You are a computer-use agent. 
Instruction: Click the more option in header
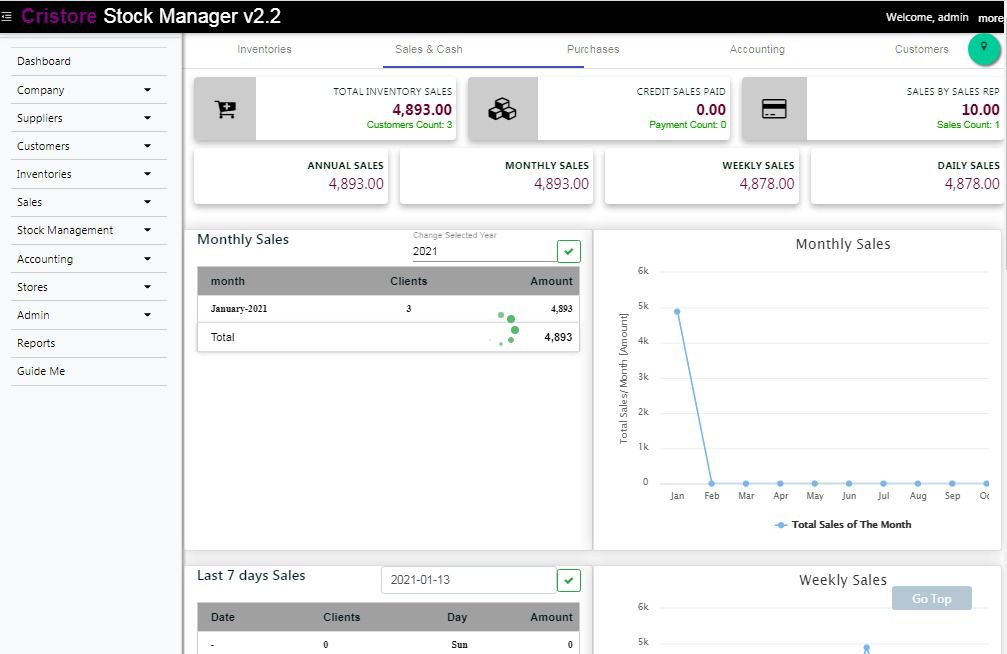[x=990, y=18]
